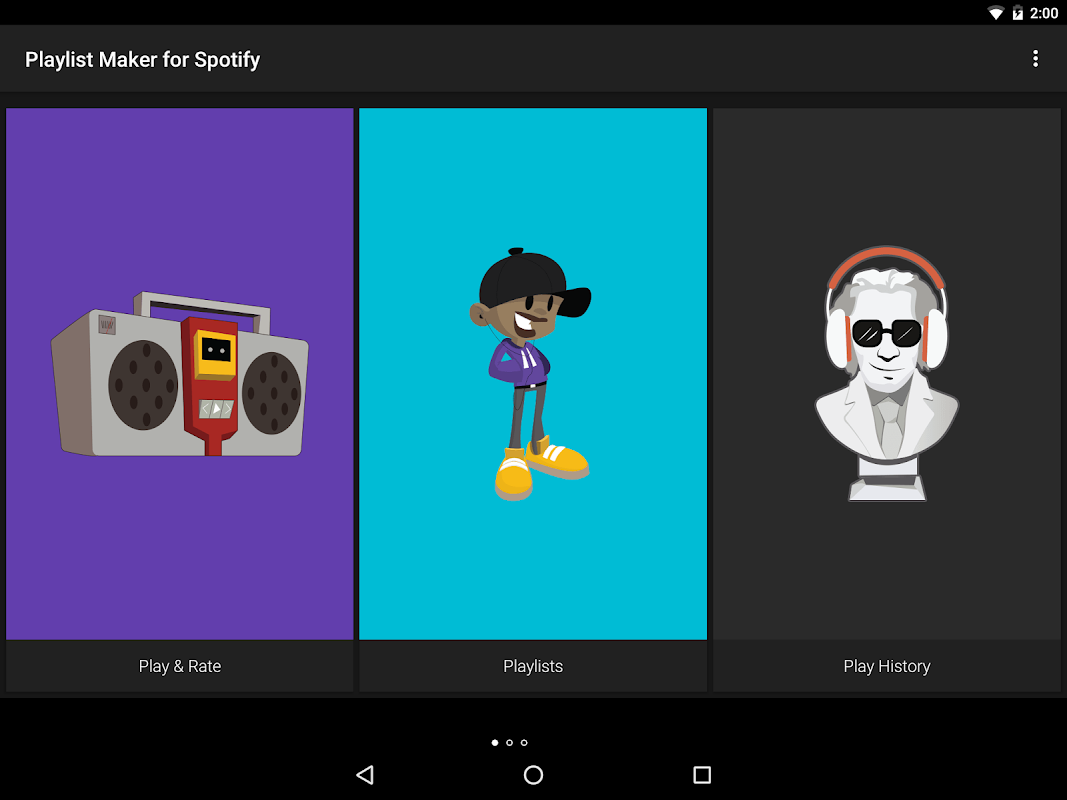
Task: Open the three-dot overflow menu
Action: click(1035, 59)
